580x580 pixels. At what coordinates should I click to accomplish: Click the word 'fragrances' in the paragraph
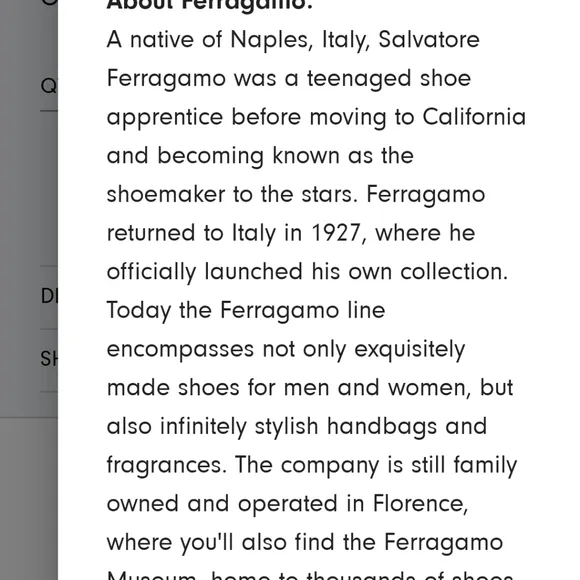pyautogui.click(x=166, y=465)
